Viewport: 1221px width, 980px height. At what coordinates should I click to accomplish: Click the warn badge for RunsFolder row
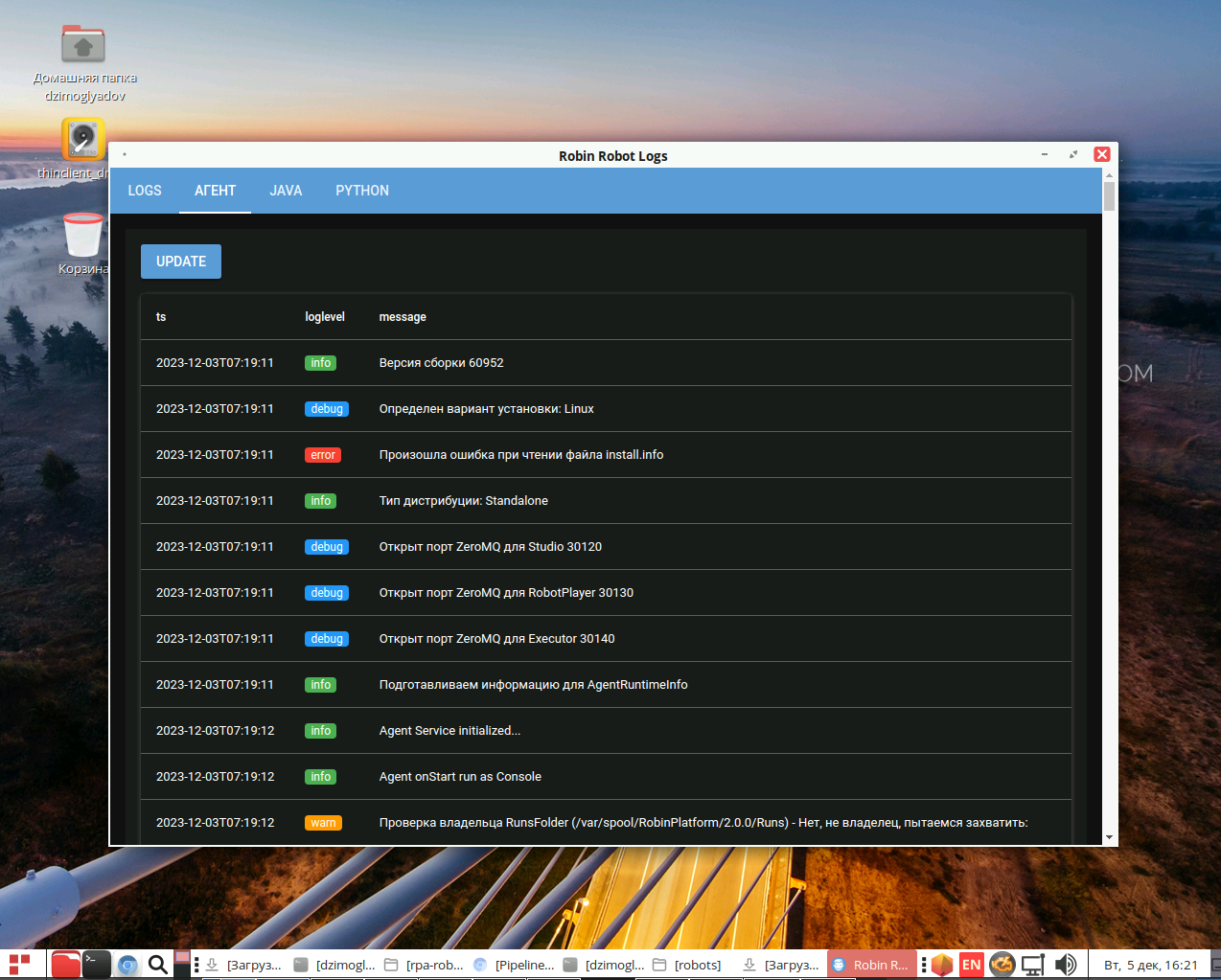(323, 823)
